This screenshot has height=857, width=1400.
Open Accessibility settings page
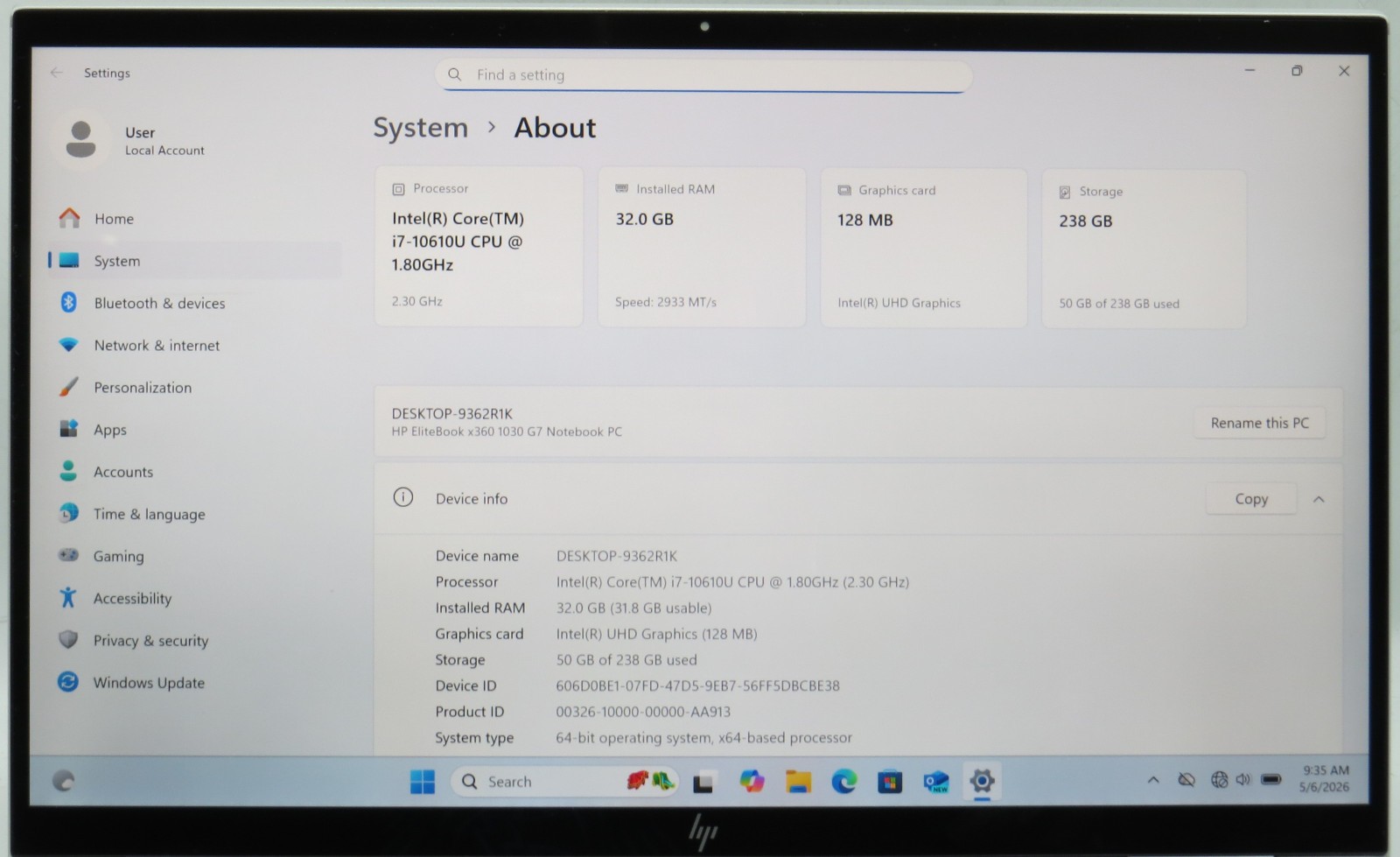(132, 599)
